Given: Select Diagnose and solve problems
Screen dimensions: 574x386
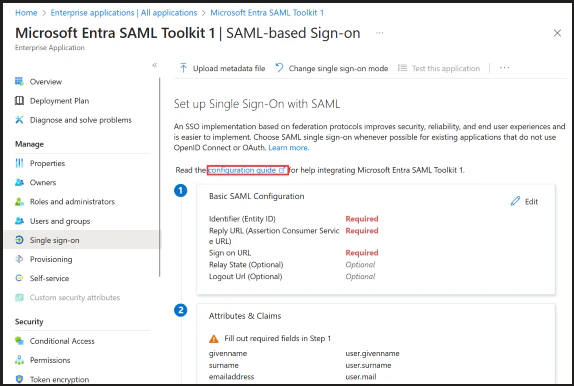Looking at the screenshot, I should click(x=81, y=120).
